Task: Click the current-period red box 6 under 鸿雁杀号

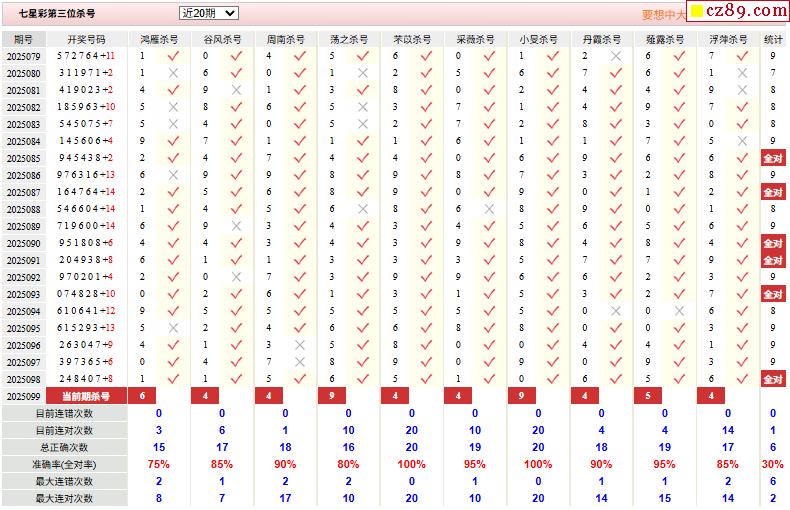Action: pos(142,396)
